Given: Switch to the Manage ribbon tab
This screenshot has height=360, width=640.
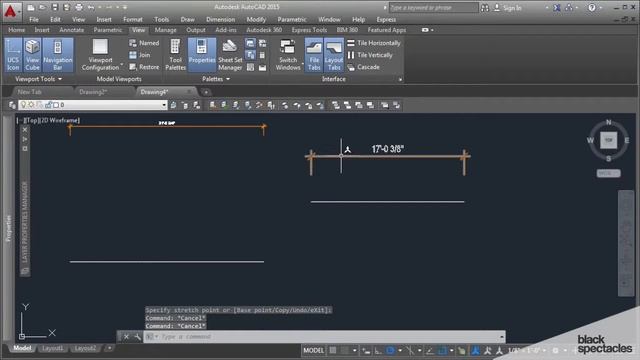Looking at the screenshot, I should click(165, 30).
